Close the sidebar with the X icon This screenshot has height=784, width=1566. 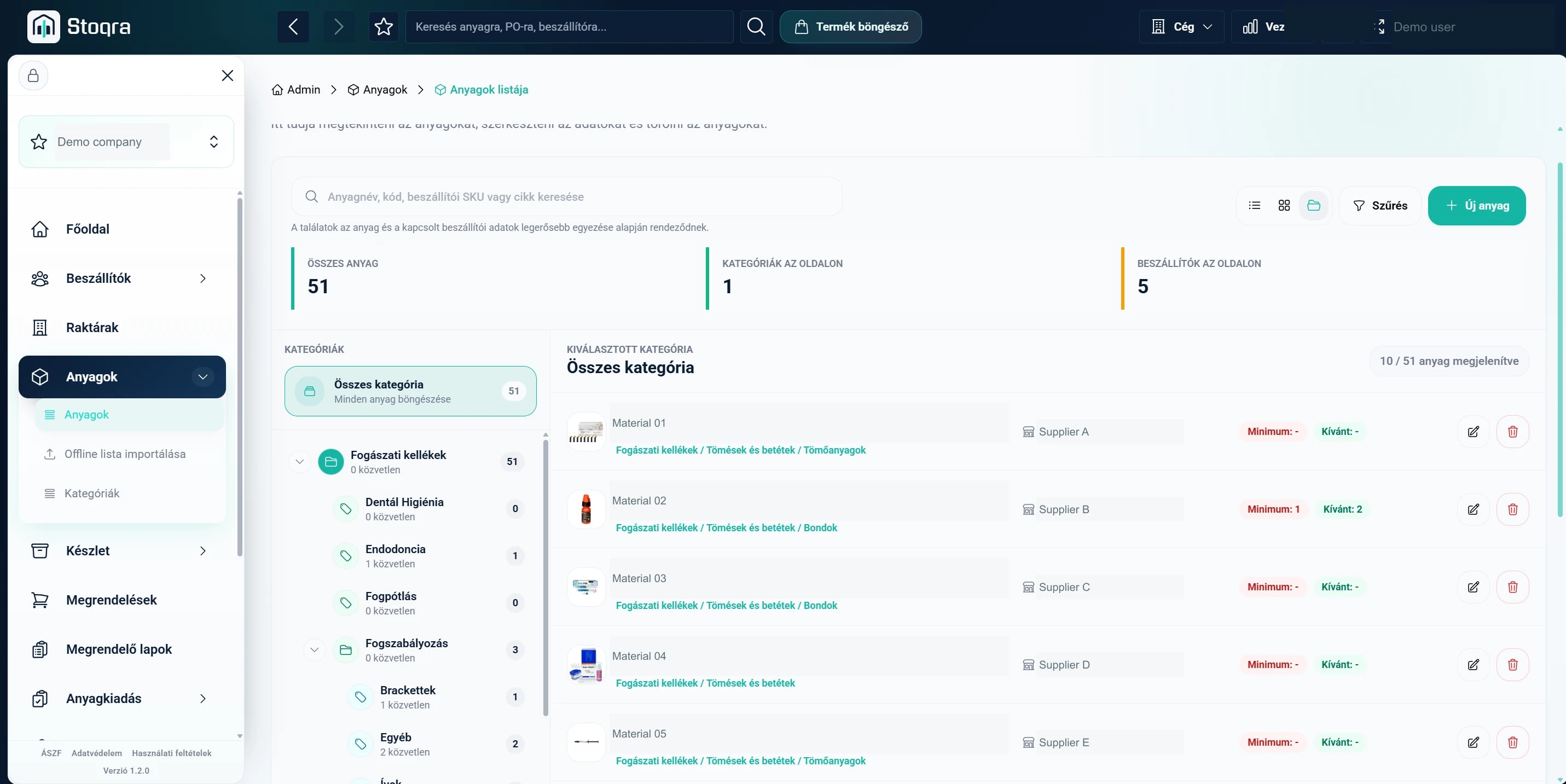[228, 76]
